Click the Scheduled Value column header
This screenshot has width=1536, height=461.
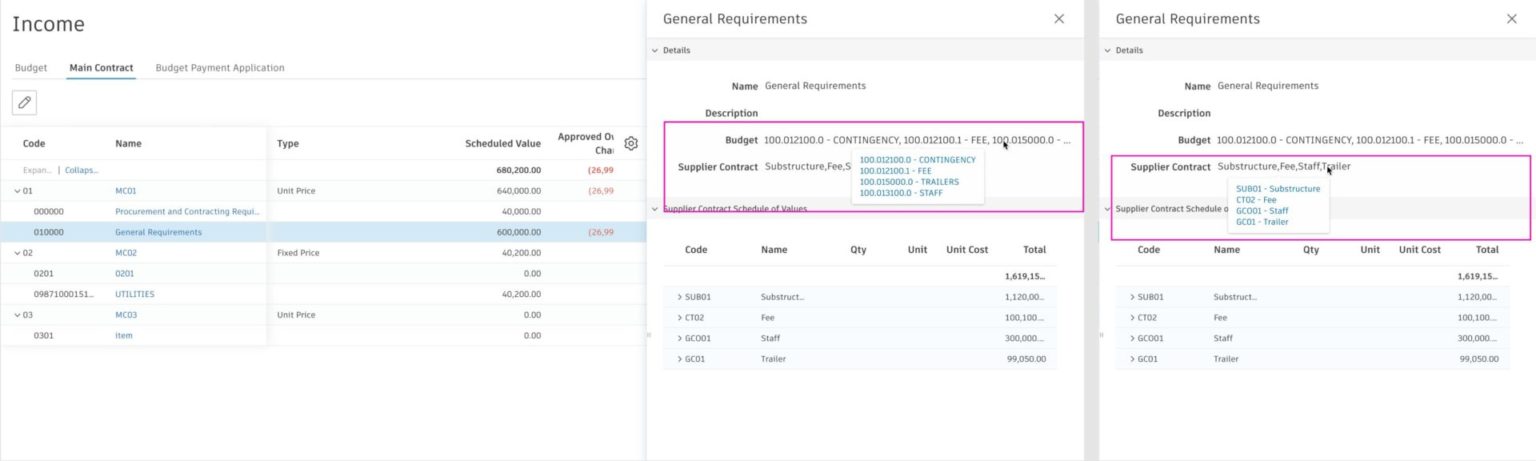click(503, 144)
